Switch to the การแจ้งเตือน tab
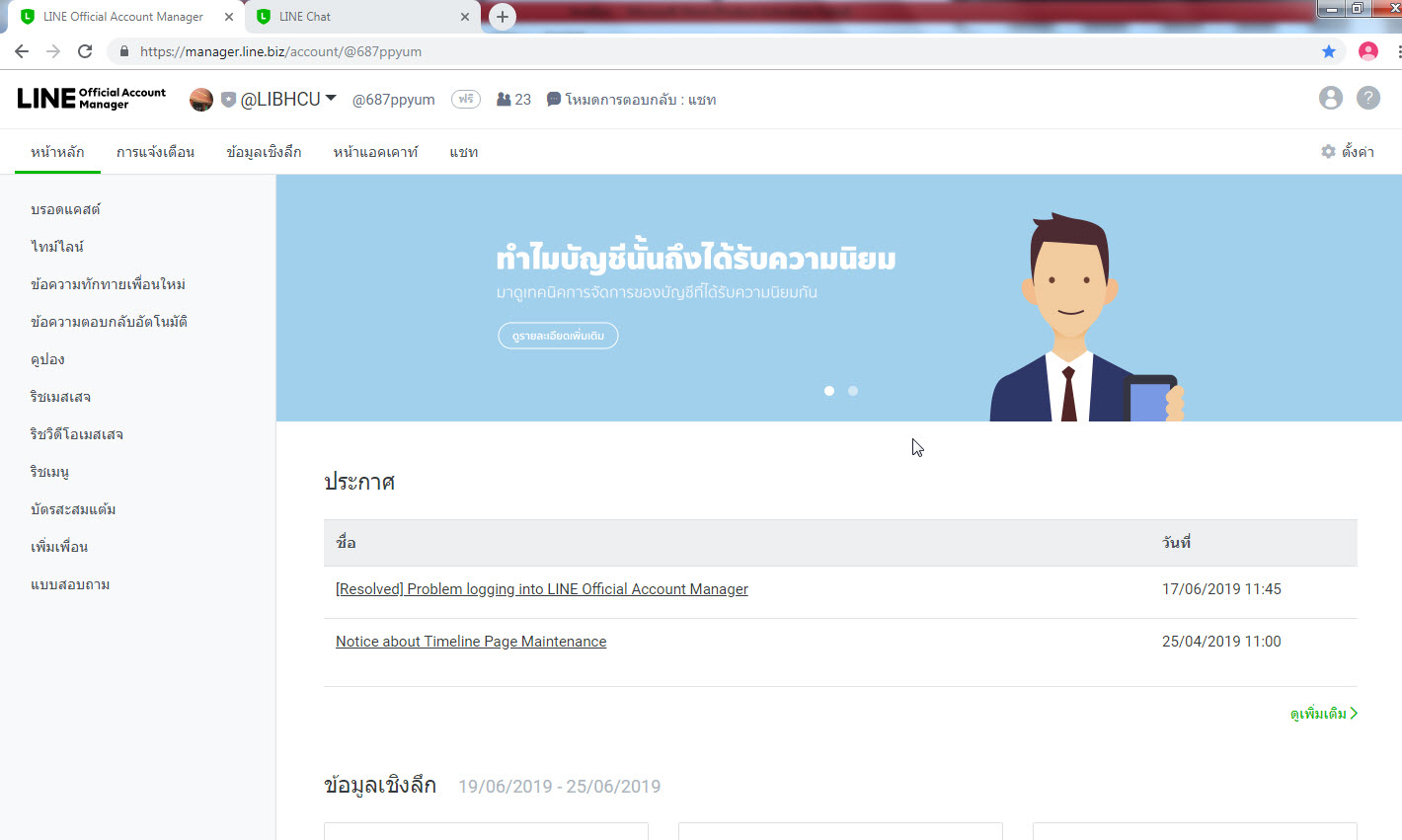 [x=155, y=152]
